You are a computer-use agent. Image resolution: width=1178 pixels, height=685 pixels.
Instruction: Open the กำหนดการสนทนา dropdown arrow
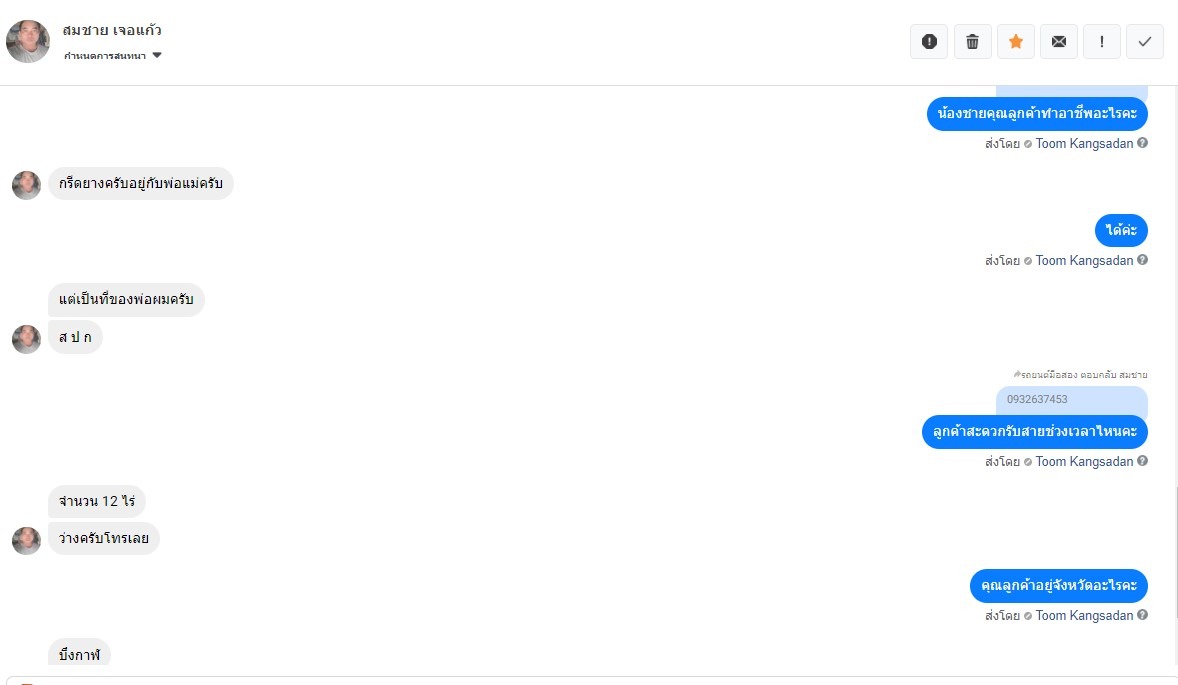(157, 56)
